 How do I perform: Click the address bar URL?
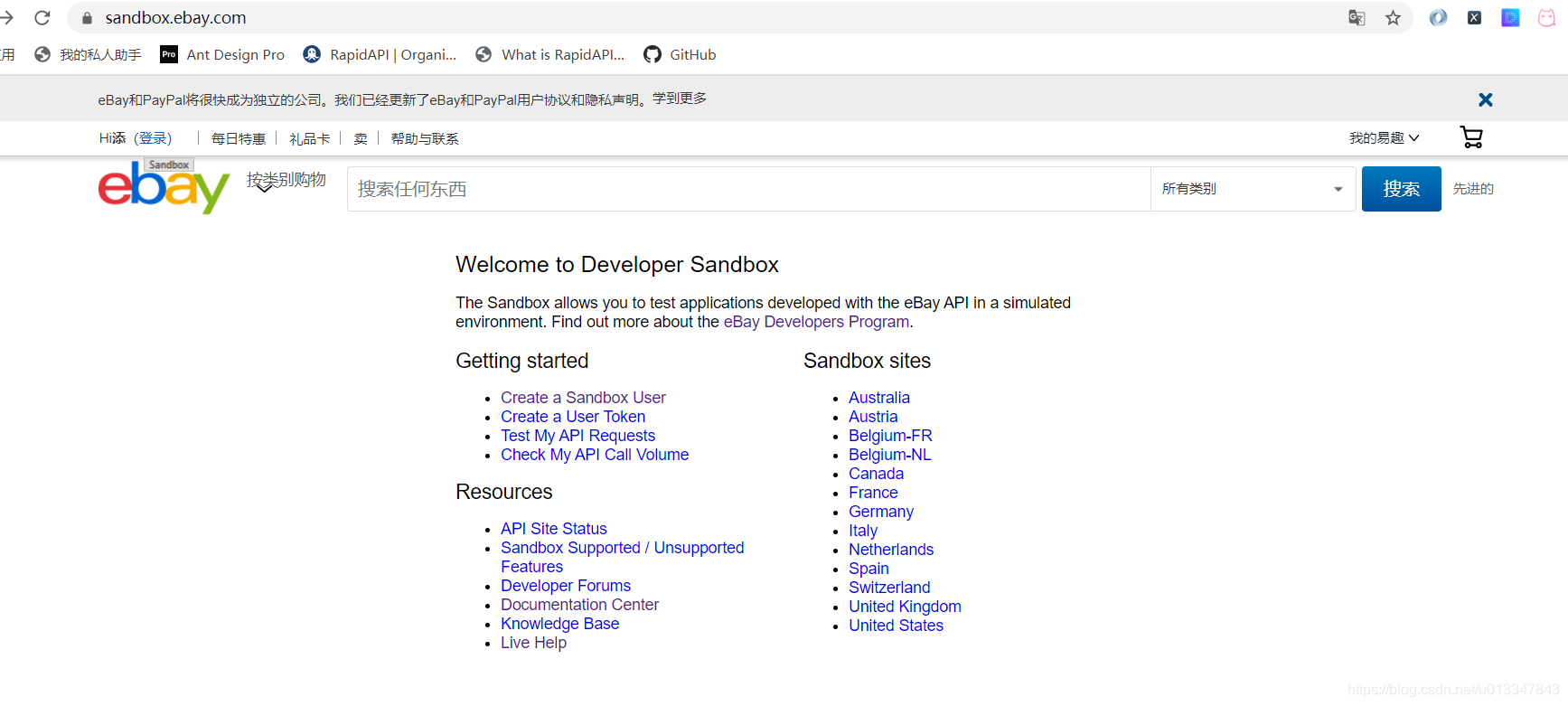point(175,18)
